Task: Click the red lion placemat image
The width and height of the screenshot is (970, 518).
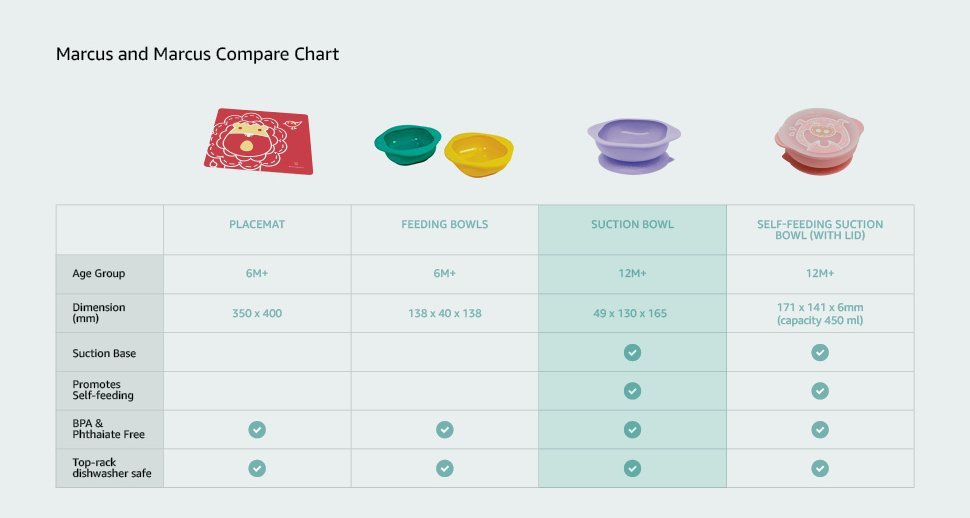Action: click(x=259, y=140)
